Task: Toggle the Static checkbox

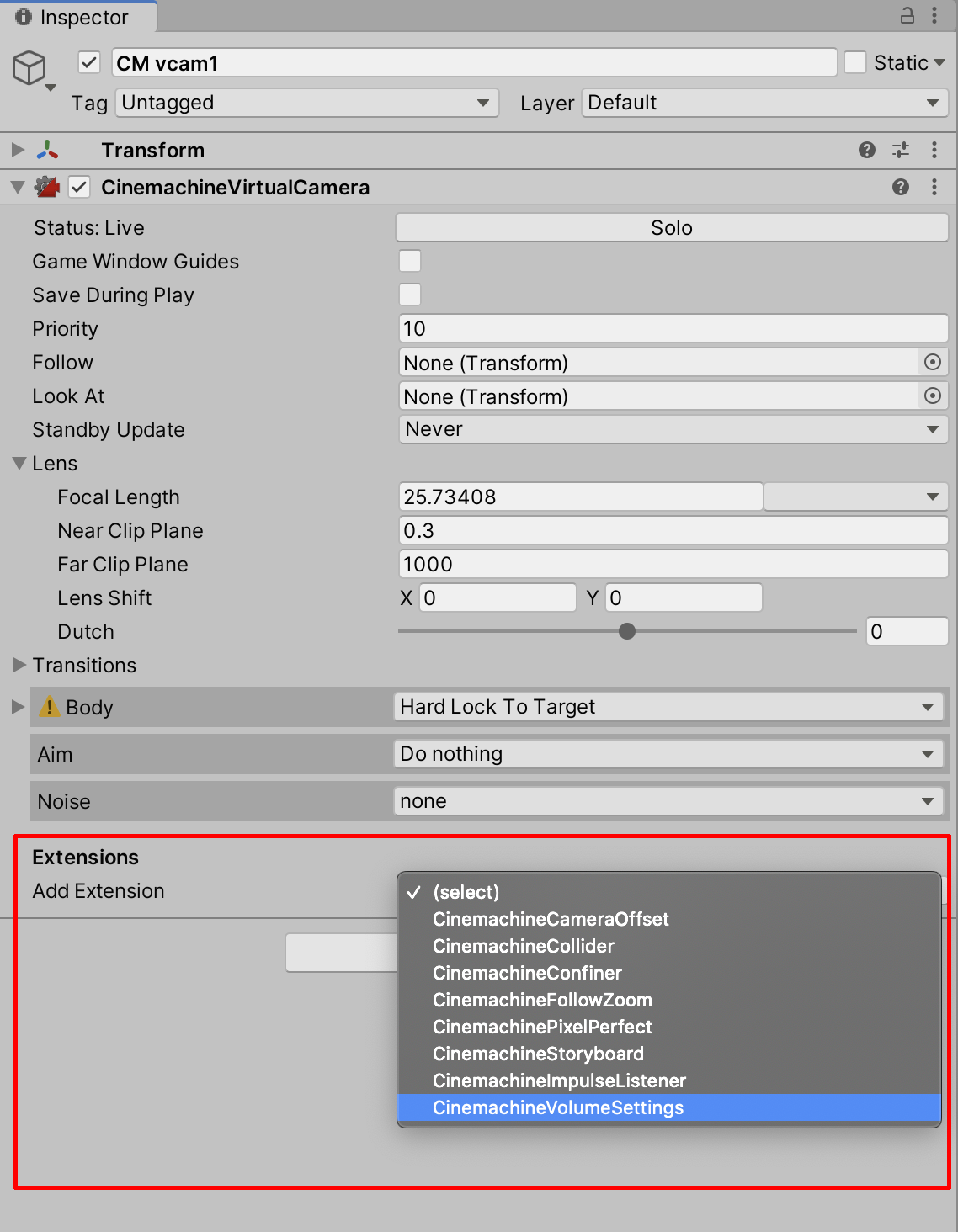Action: click(x=855, y=62)
